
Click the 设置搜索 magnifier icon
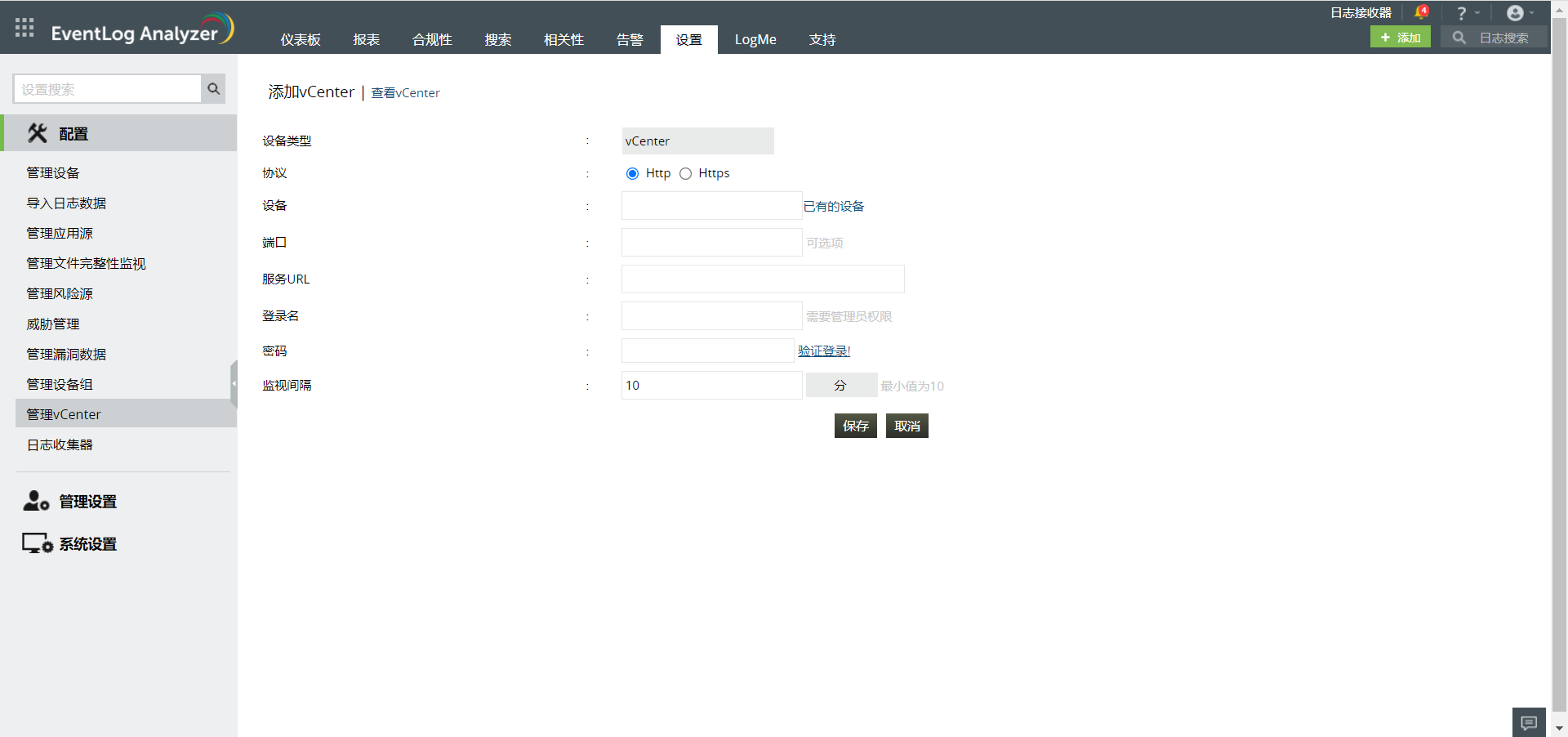[x=212, y=88]
